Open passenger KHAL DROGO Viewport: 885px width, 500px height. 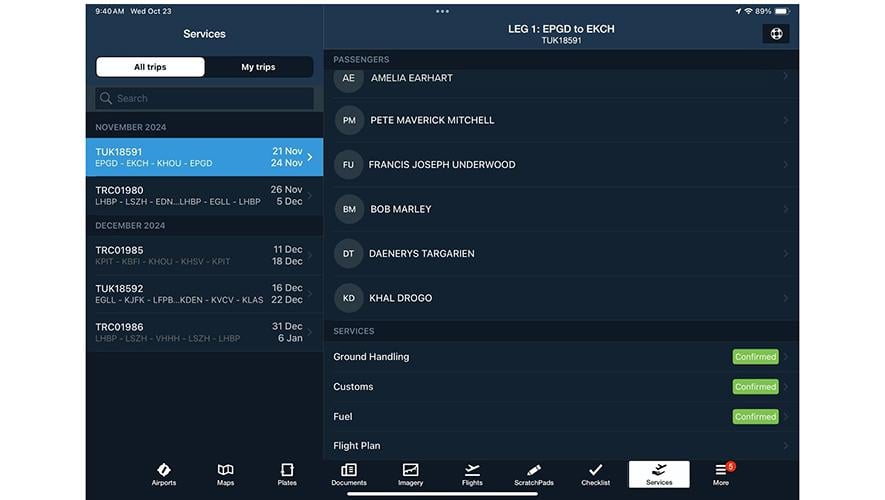click(562, 298)
